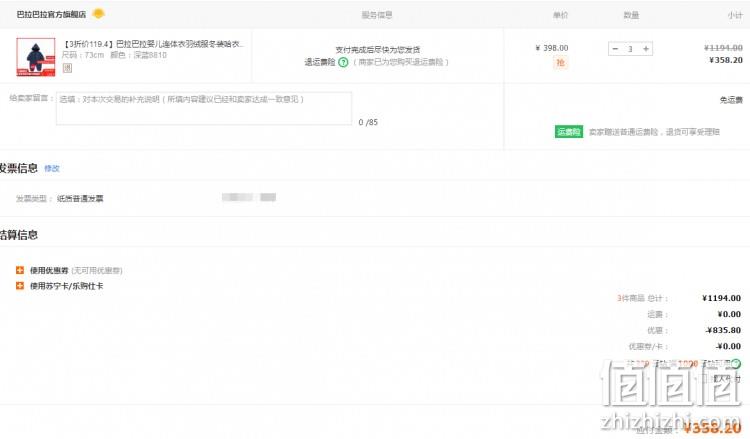Open the baby down-suit product thumbnail
The image size is (750, 439).
click(x=36, y=57)
